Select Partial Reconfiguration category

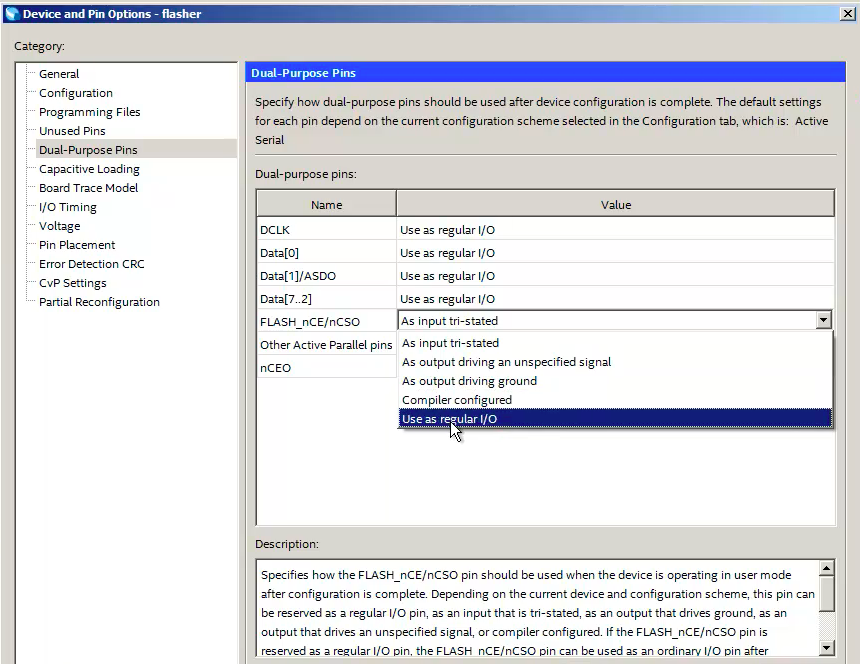[99, 302]
